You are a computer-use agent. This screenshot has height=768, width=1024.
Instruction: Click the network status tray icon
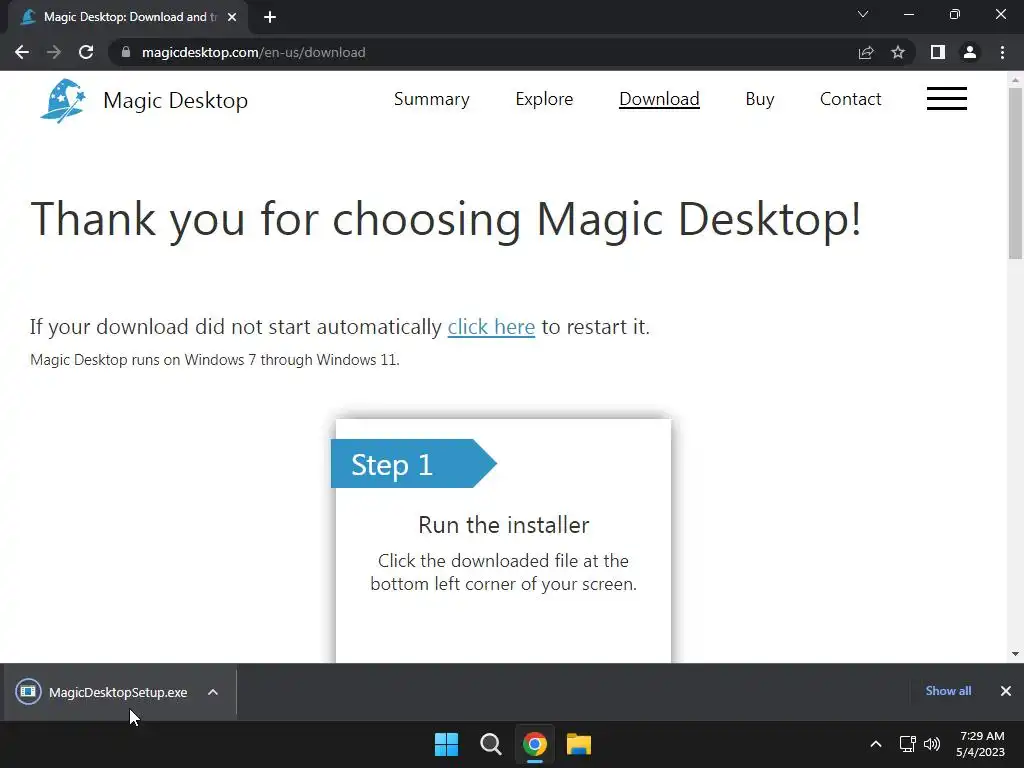click(907, 744)
